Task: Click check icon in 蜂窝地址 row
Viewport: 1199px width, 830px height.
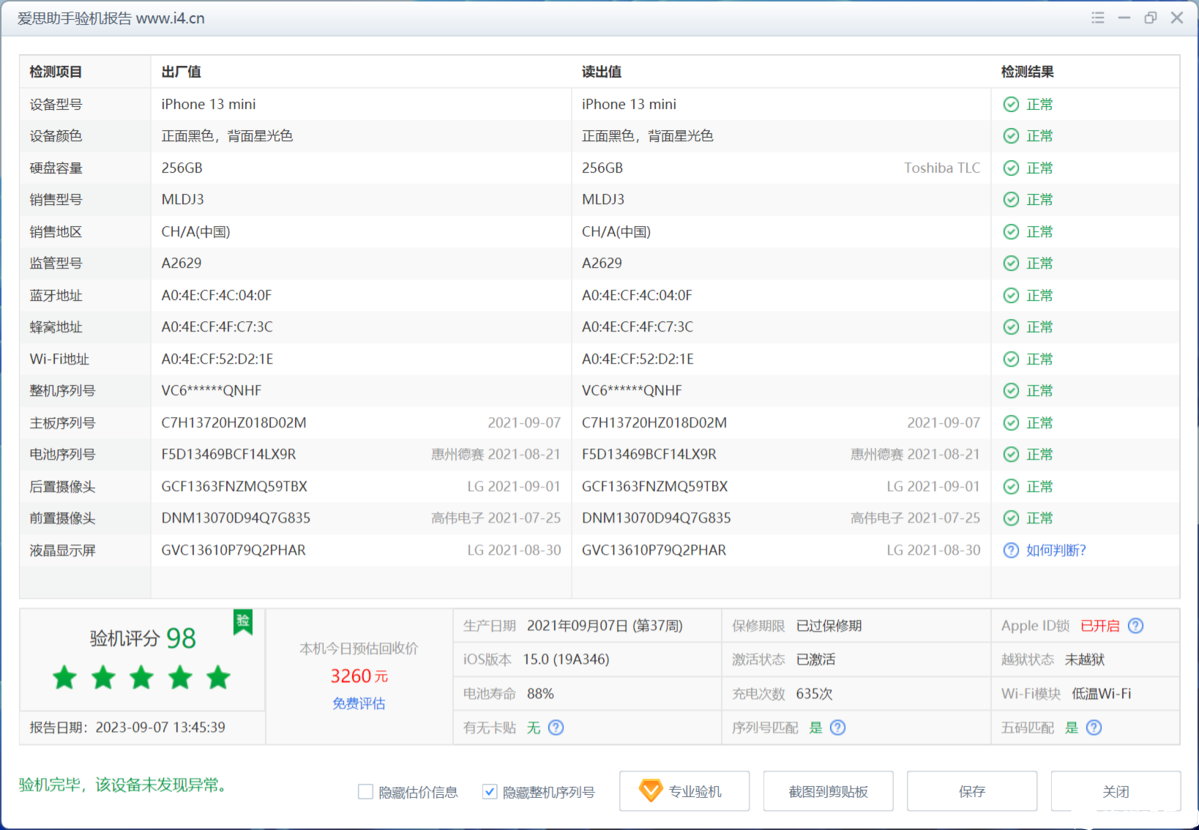Action: (x=1011, y=327)
